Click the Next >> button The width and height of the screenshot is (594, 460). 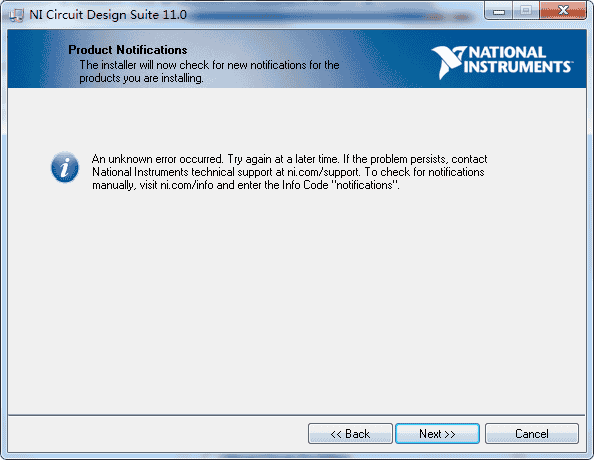pos(437,433)
